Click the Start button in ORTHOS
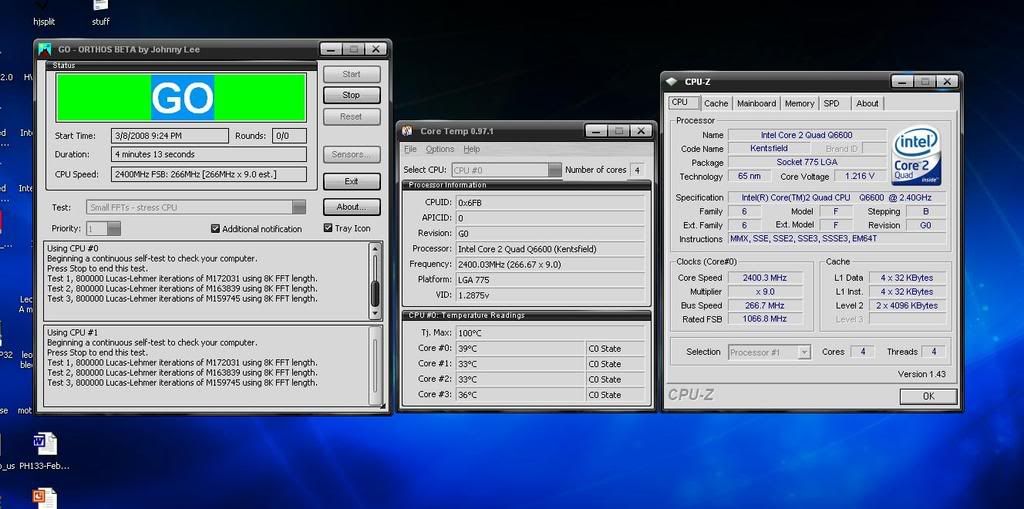 click(x=351, y=74)
